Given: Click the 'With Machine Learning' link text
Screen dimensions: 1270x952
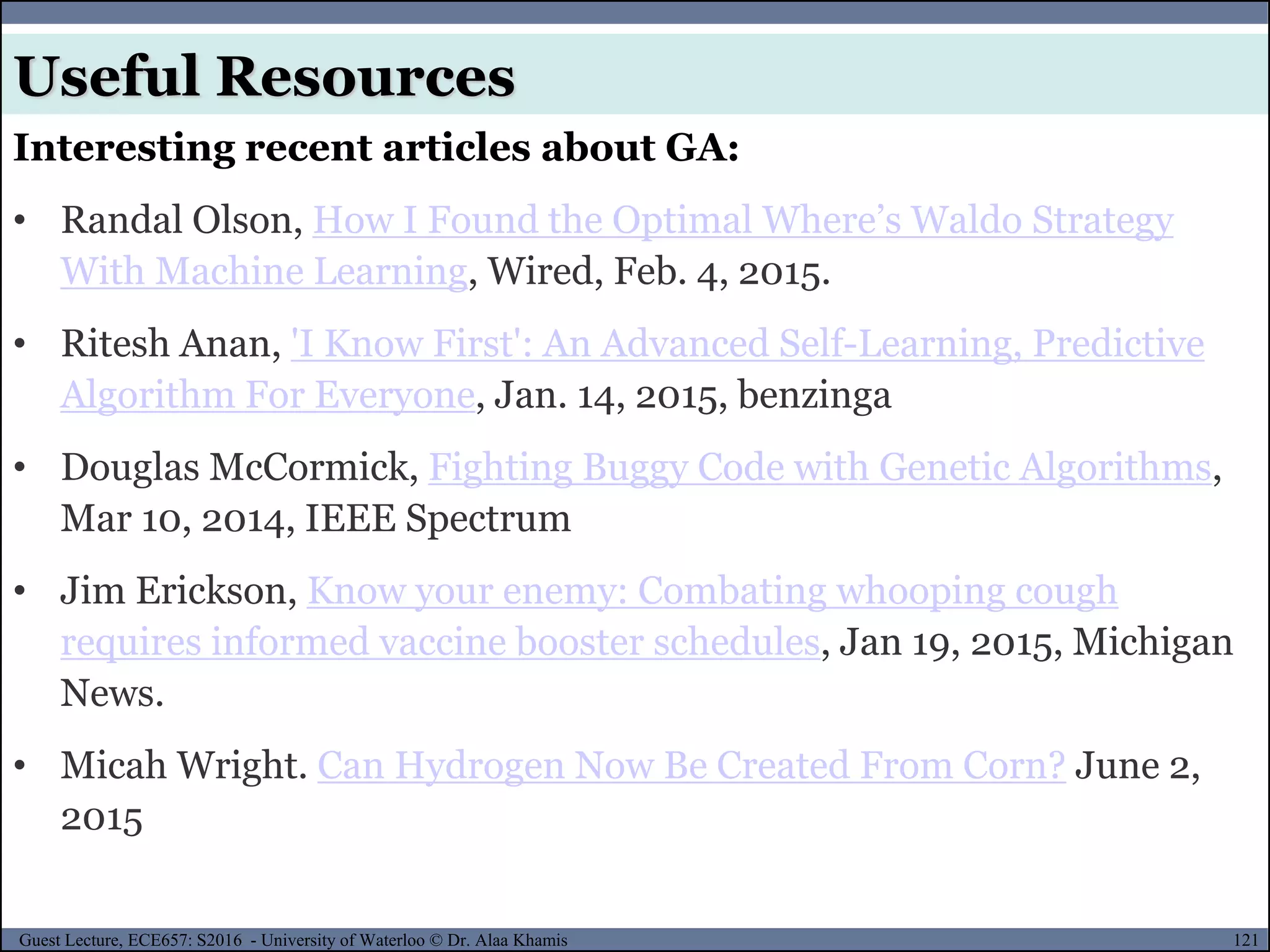Looking at the screenshot, I should [x=264, y=272].
